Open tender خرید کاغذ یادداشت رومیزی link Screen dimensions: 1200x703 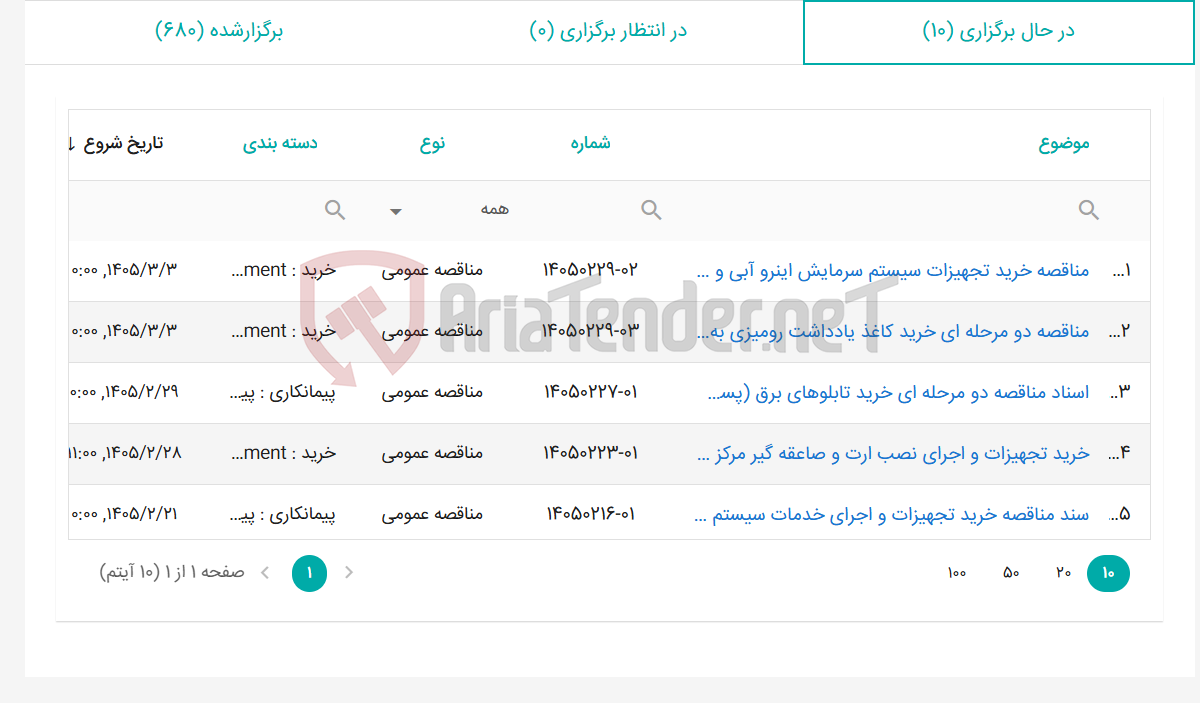891,331
